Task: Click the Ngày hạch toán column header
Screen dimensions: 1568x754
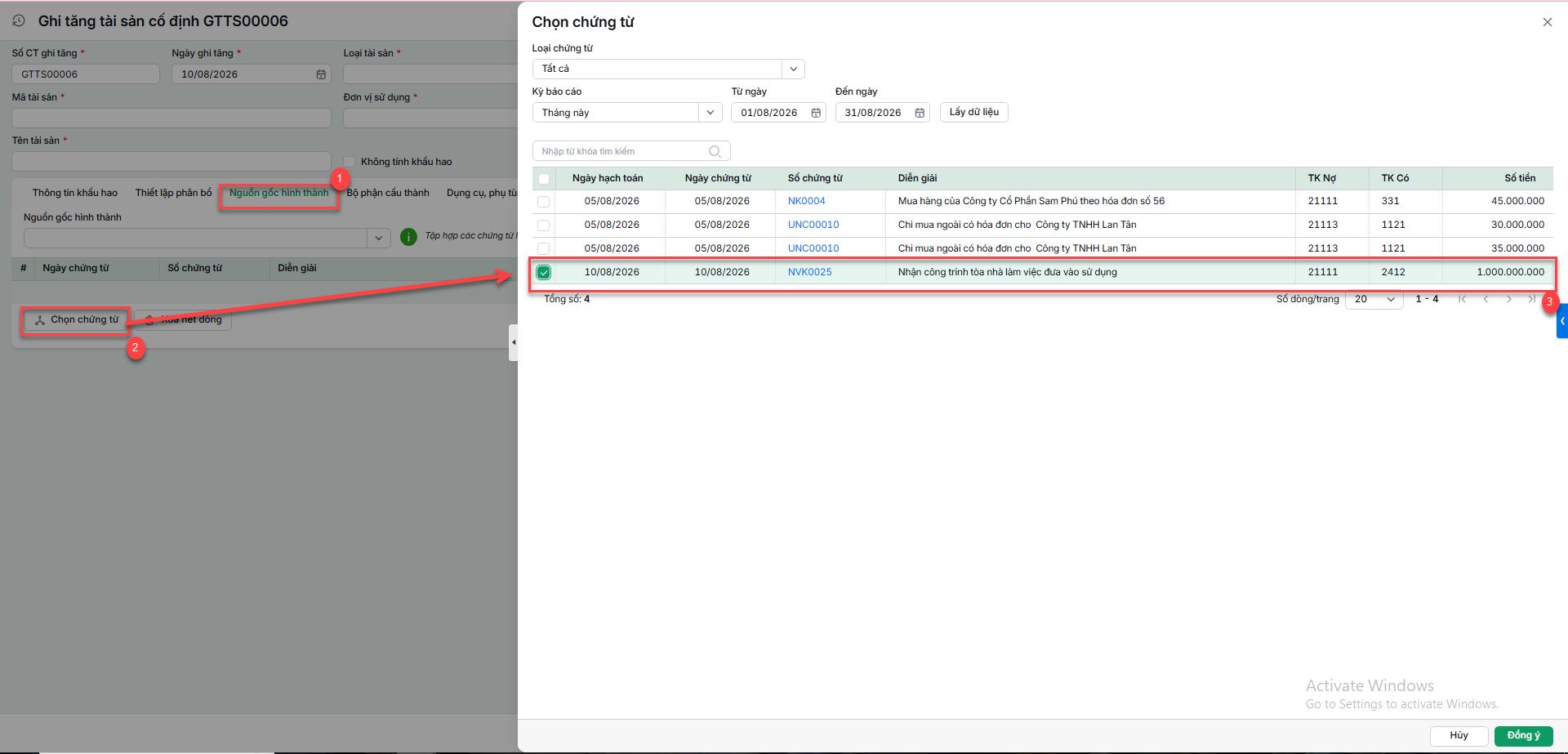Action: tap(608, 178)
